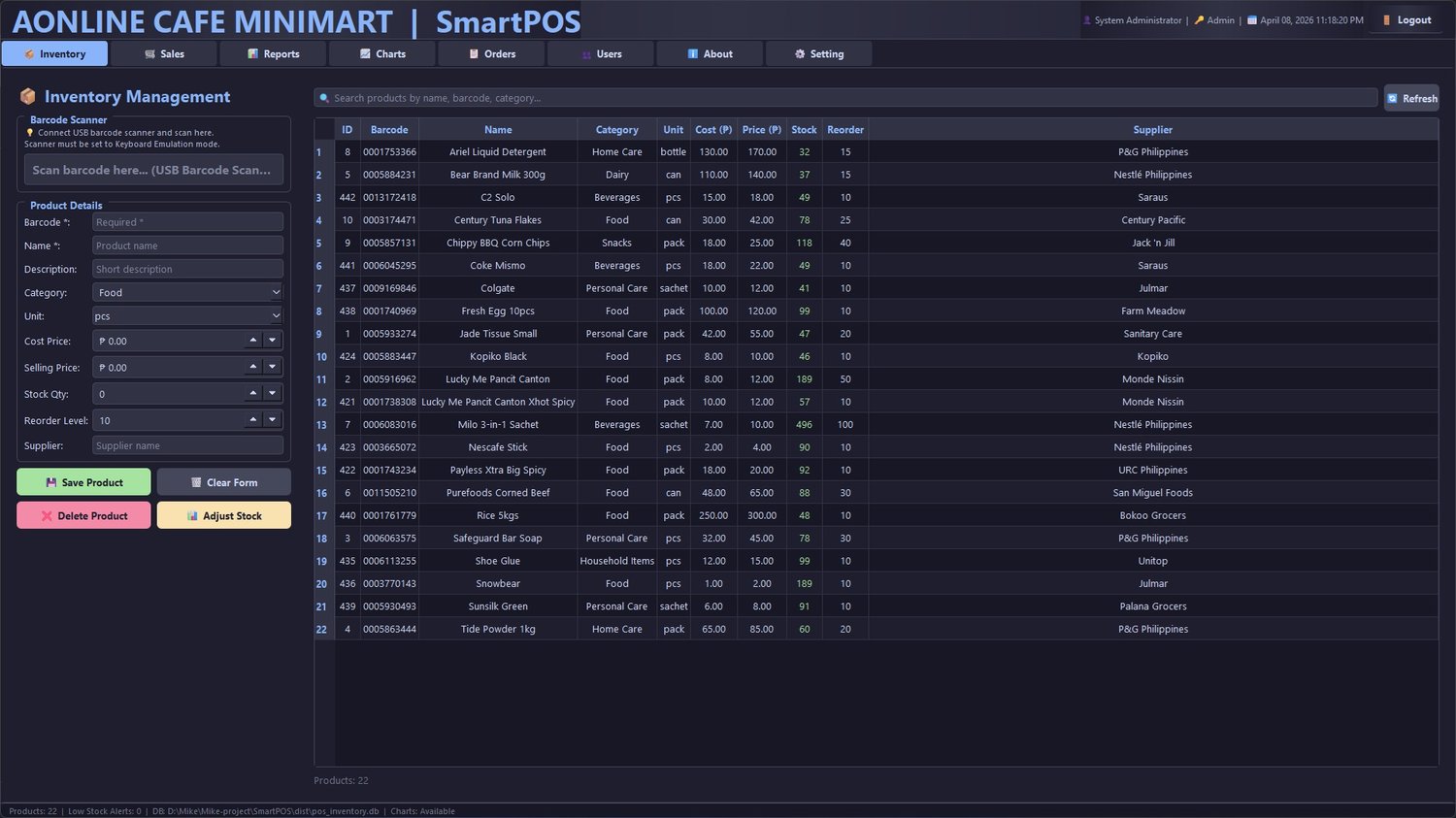The image size is (1456, 818).
Task: Switch to the Sales tab
Action: (x=164, y=53)
